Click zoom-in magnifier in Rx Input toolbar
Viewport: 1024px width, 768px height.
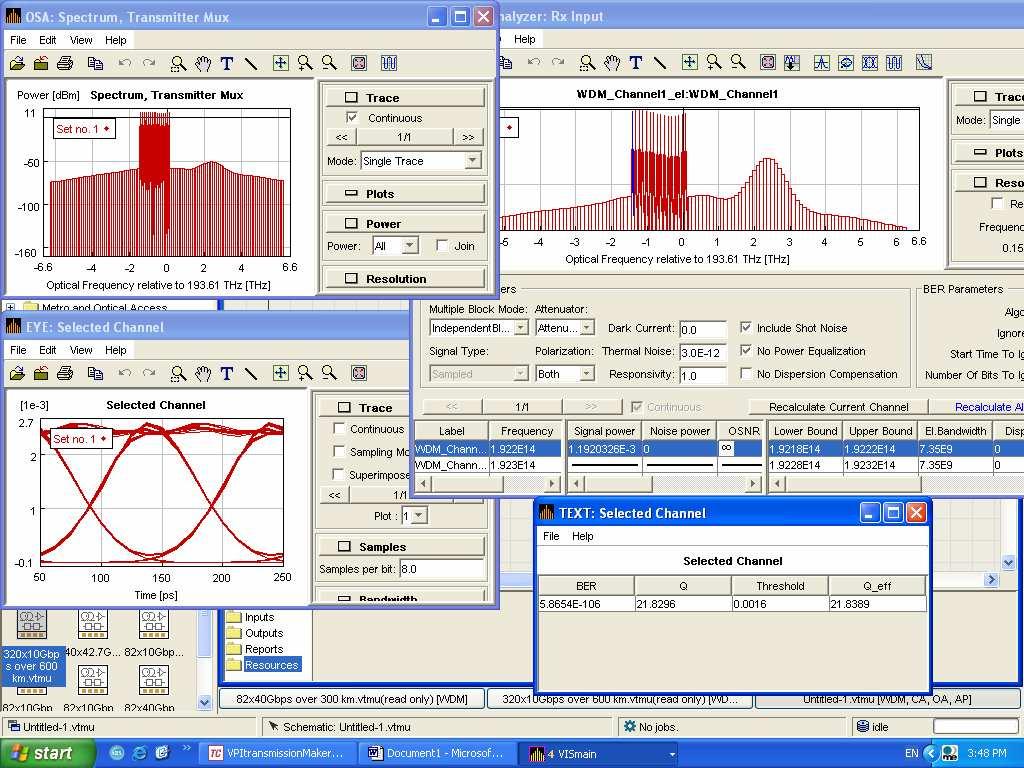coord(714,62)
